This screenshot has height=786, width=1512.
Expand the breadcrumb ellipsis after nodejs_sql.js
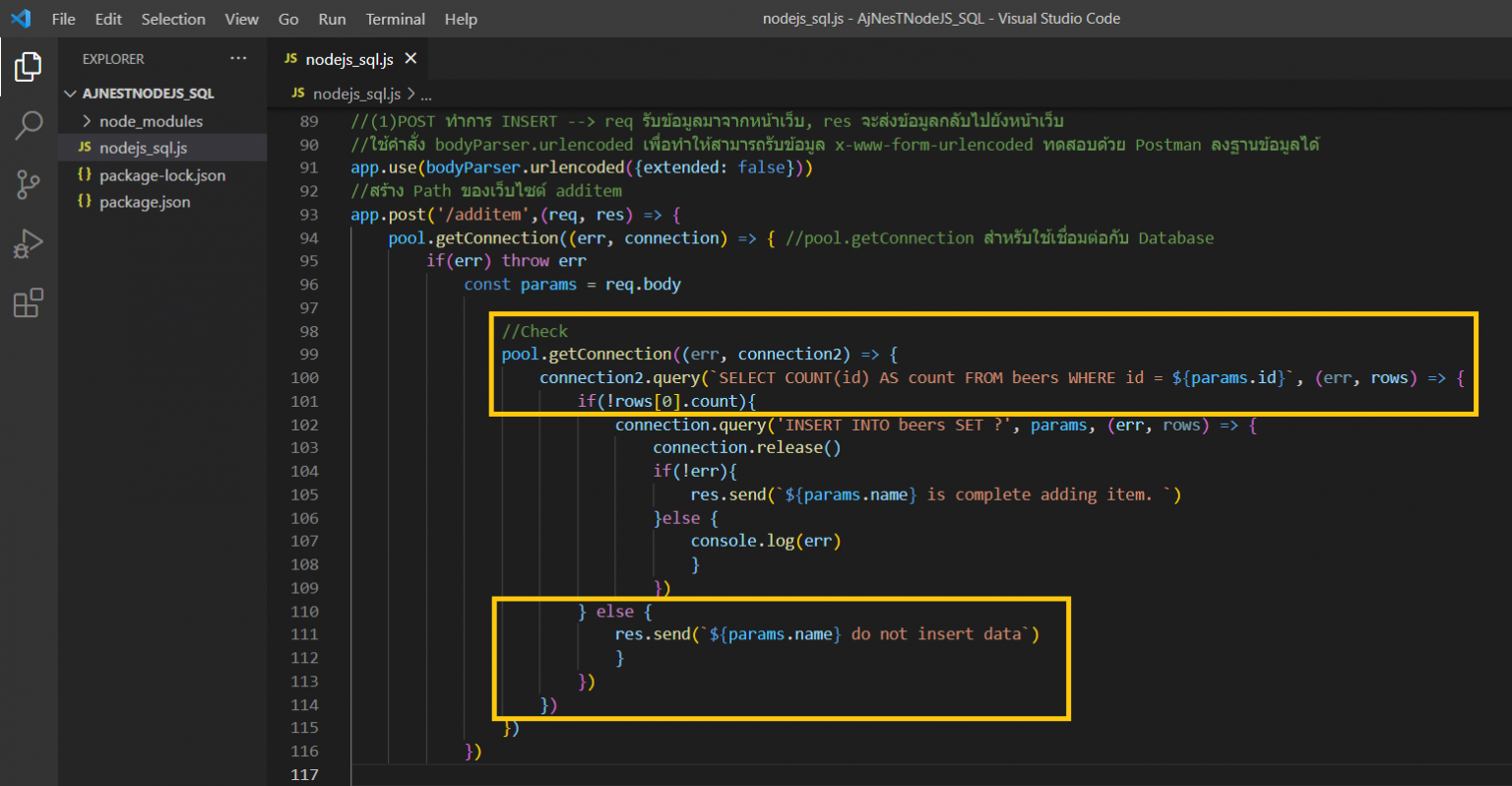[426, 95]
